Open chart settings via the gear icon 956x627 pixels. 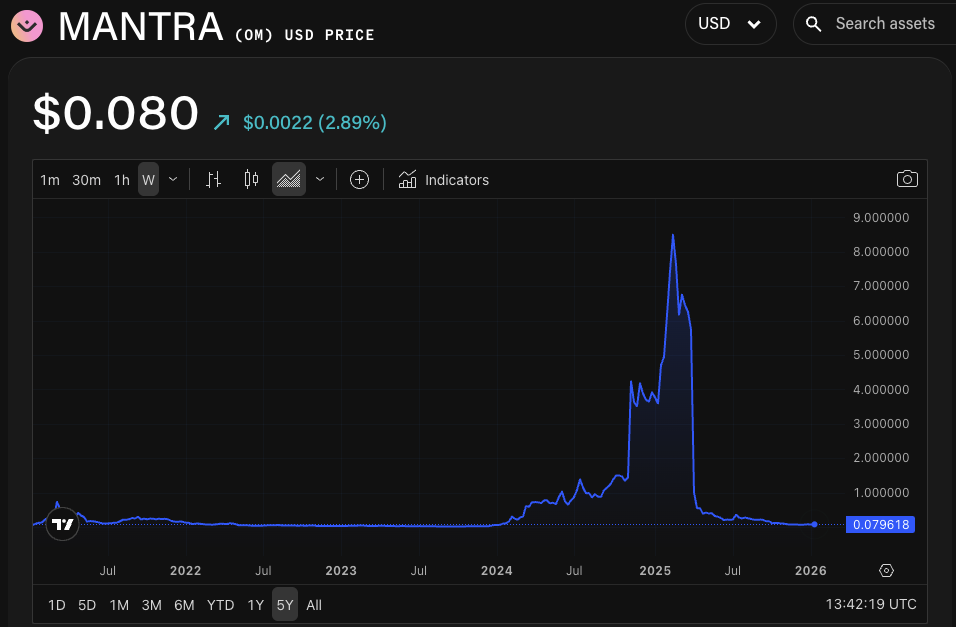coord(886,570)
